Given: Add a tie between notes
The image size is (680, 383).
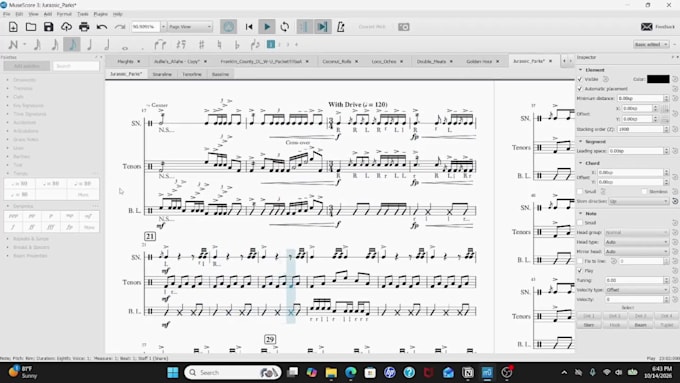Looking at the screenshot, I should pyautogui.click(x=160, y=44).
